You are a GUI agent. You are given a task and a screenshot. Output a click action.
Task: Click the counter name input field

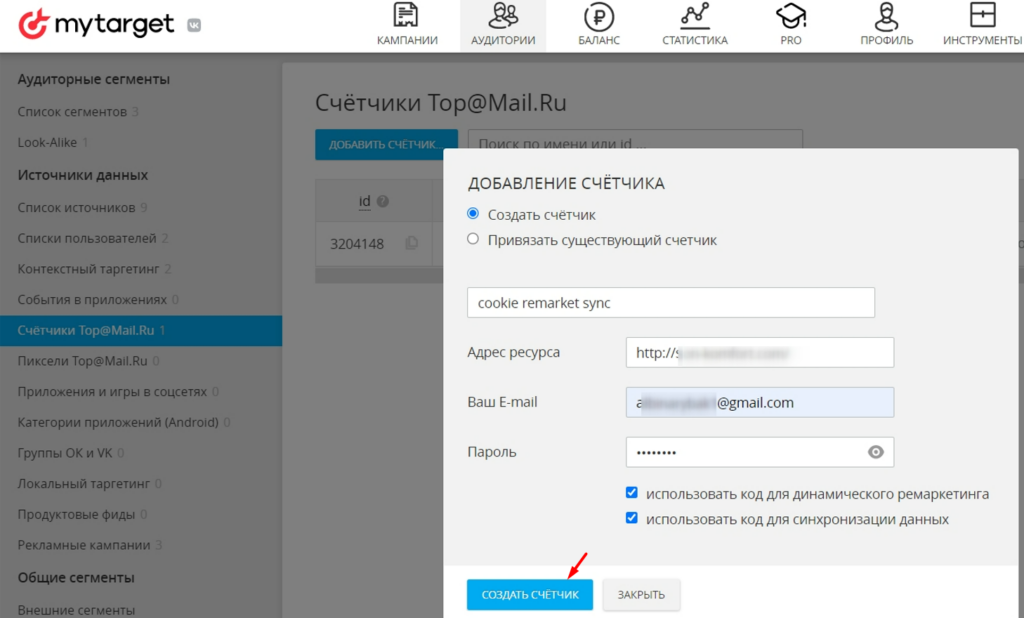click(670, 302)
